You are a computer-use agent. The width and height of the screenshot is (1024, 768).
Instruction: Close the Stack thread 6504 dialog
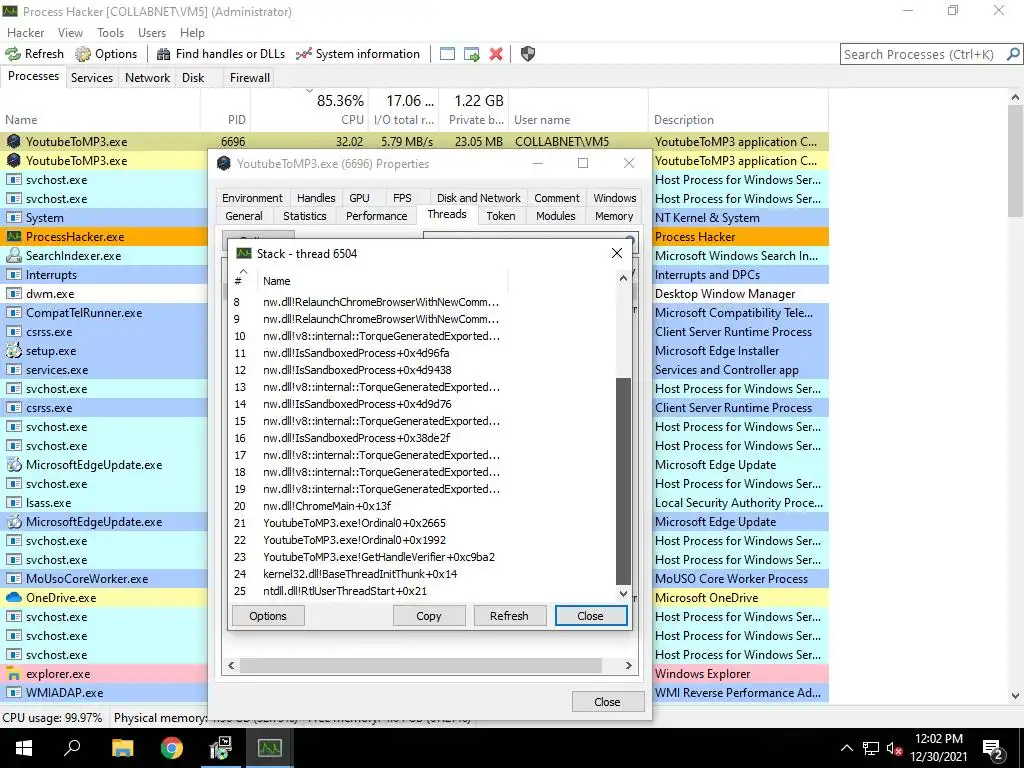(616, 253)
